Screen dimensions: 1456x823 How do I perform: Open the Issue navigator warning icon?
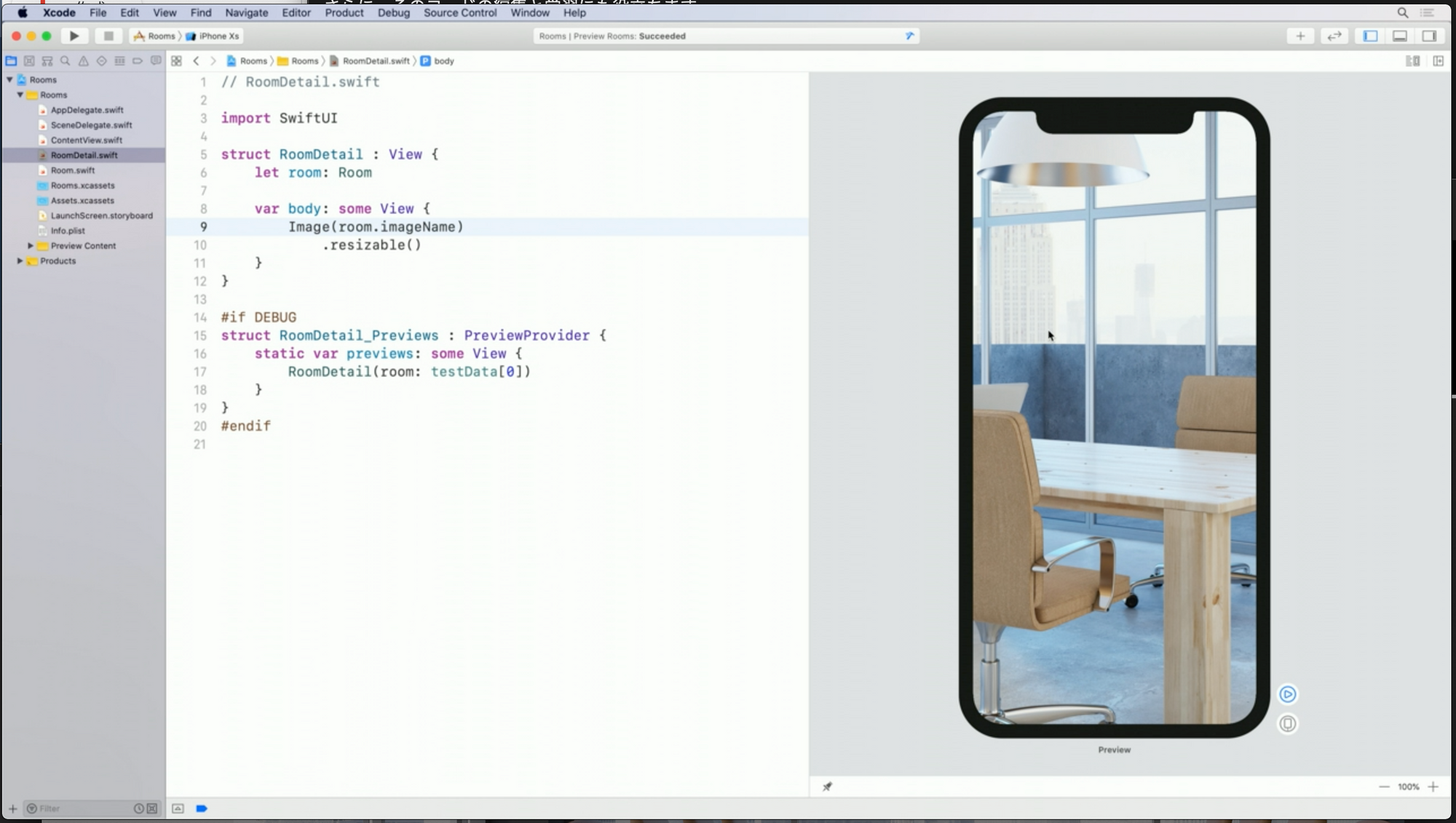point(84,61)
